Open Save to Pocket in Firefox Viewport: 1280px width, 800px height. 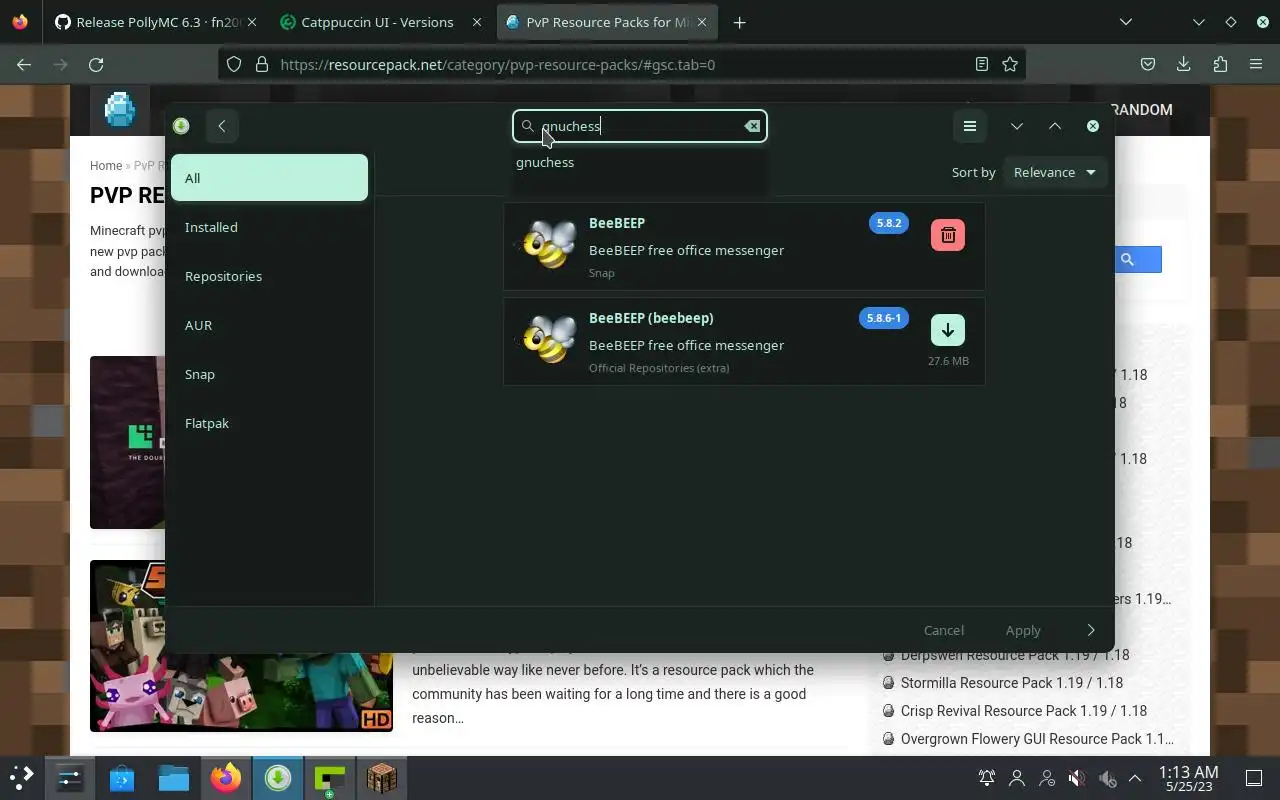[x=1148, y=64]
